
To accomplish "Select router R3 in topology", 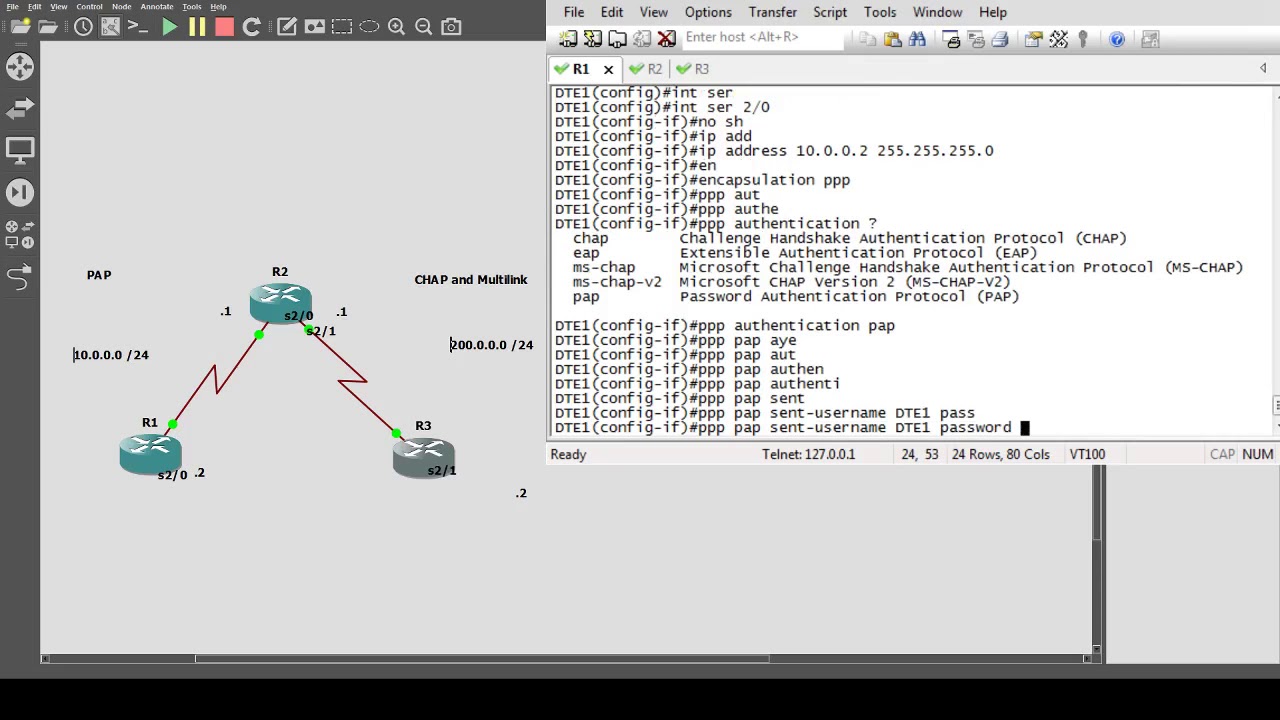I will 424,457.
